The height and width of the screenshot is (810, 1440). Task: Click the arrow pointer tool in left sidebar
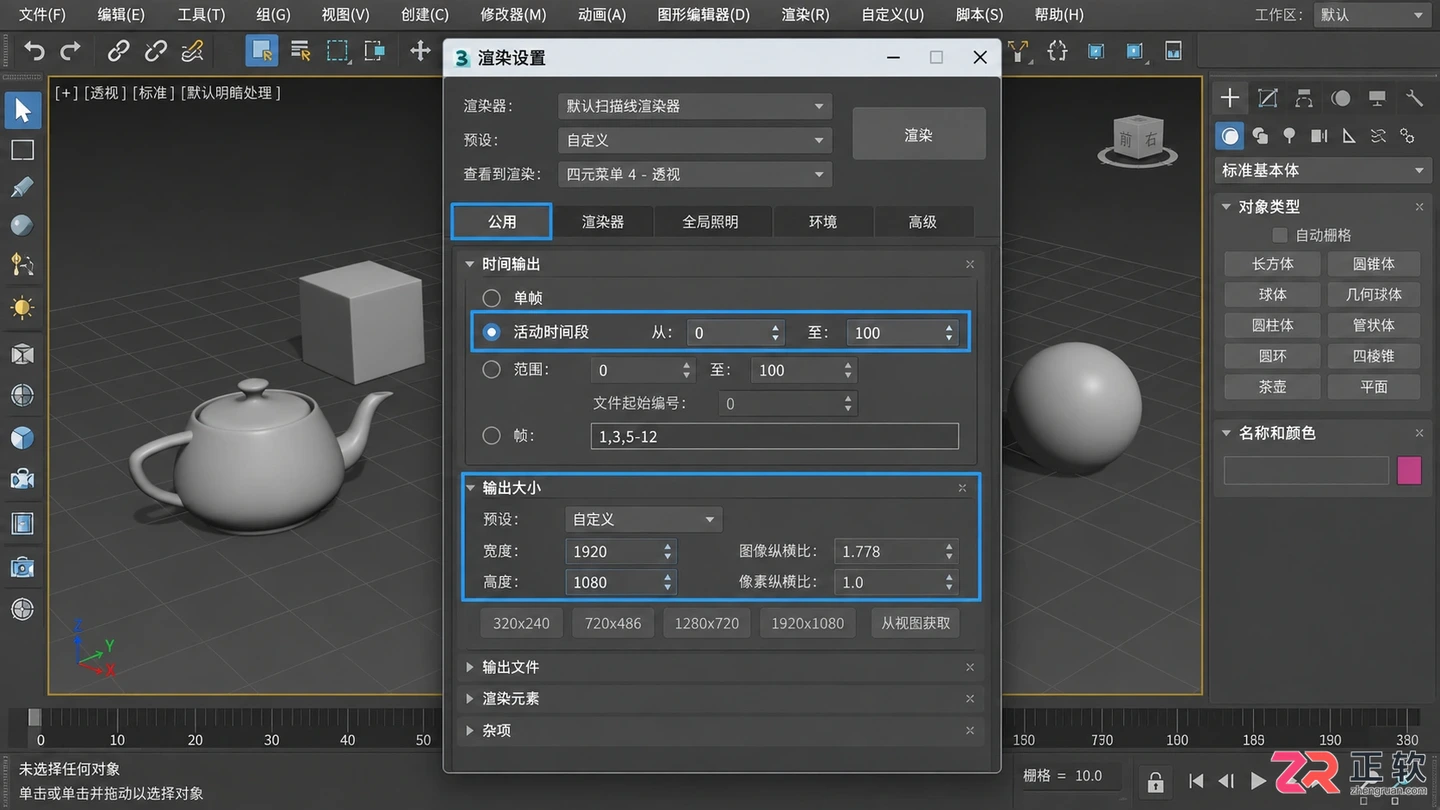coord(22,110)
